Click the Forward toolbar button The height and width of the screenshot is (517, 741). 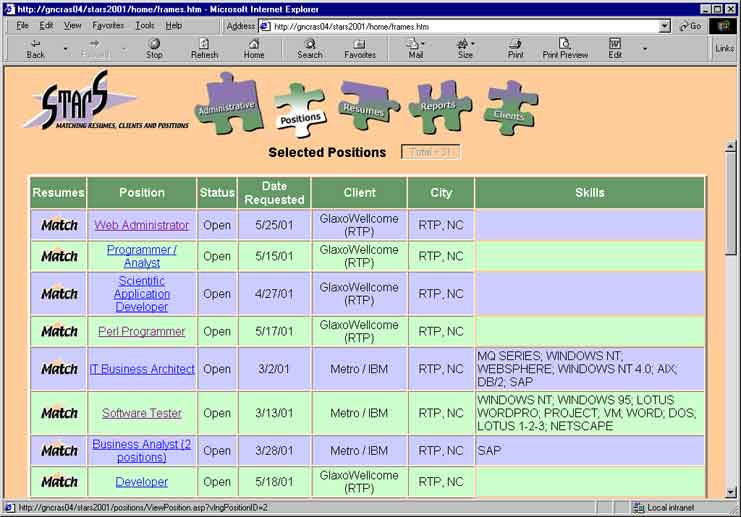(x=95, y=49)
